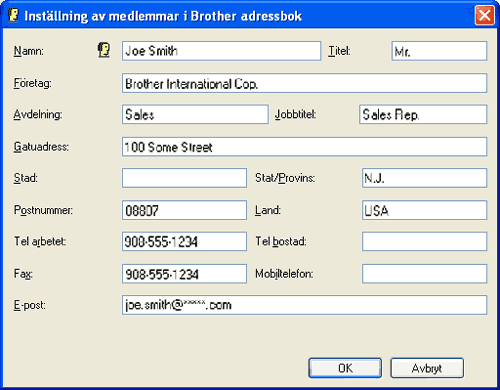Select the Land field containing USA

point(424,210)
